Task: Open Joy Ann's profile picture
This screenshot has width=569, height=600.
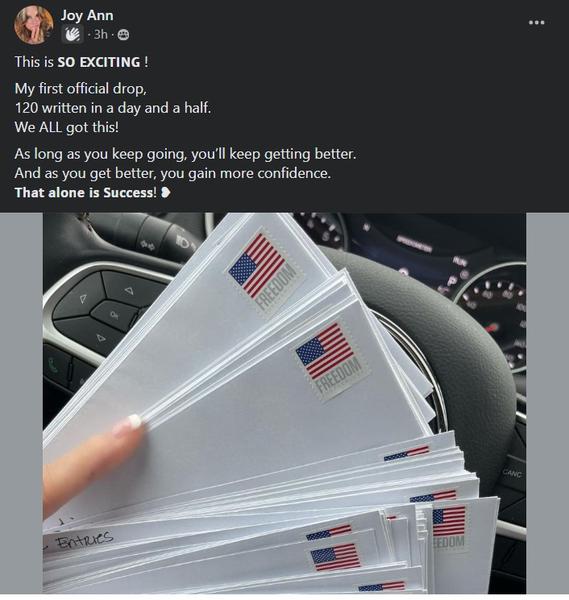Action: point(34,25)
